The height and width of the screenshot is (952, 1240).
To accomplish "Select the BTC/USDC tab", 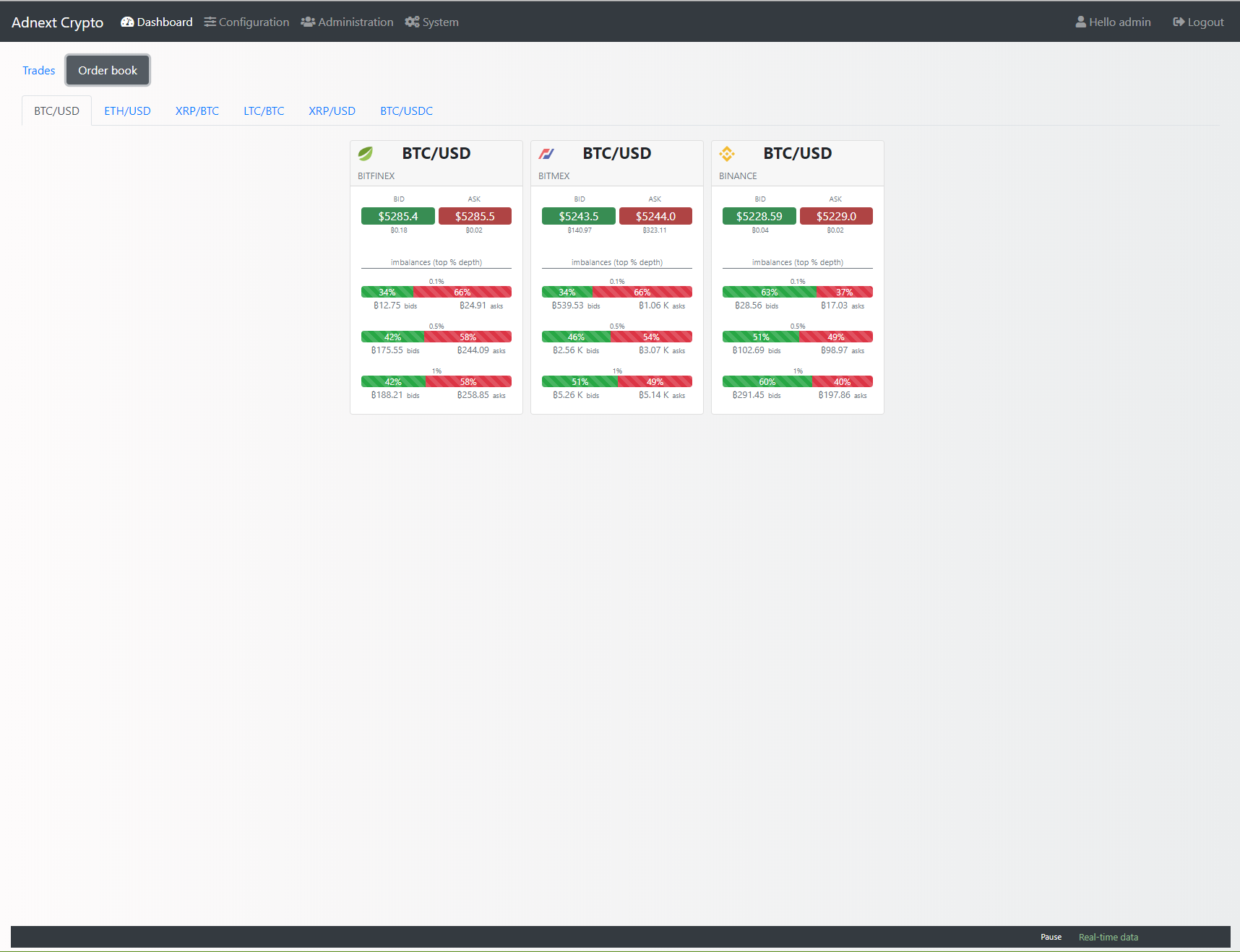I will point(406,111).
